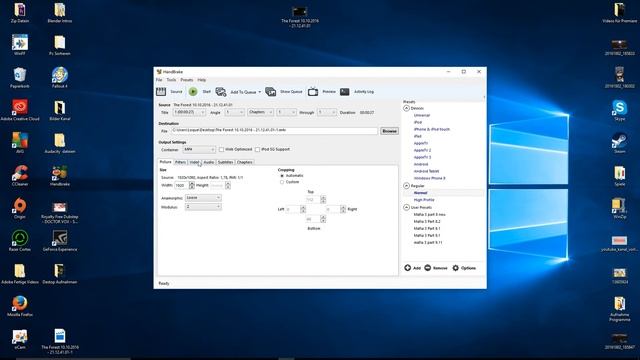The width and height of the screenshot is (640, 360).
Task: Switch to the Filters tab
Action: pyautogui.click(x=180, y=162)
